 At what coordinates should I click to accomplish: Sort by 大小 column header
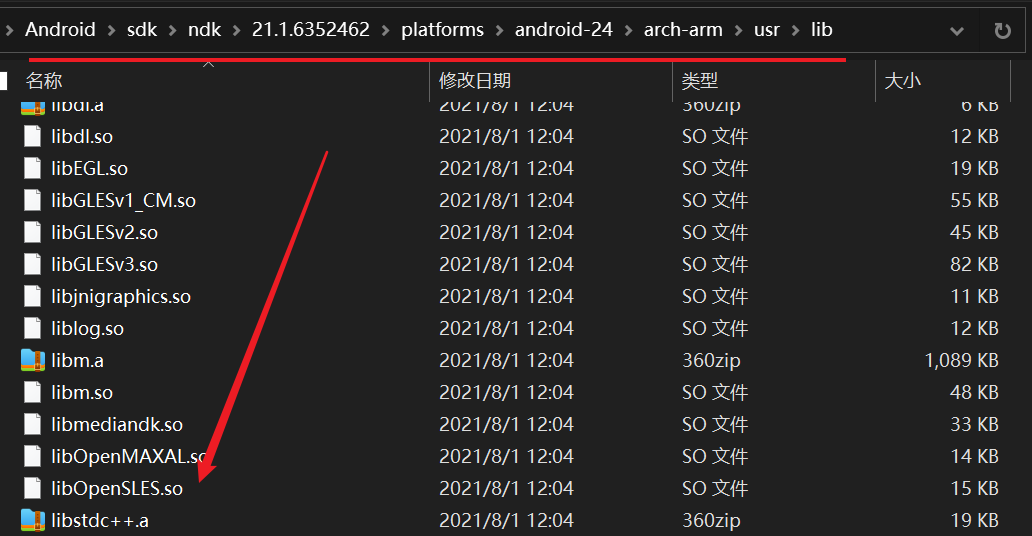point(902,80)
